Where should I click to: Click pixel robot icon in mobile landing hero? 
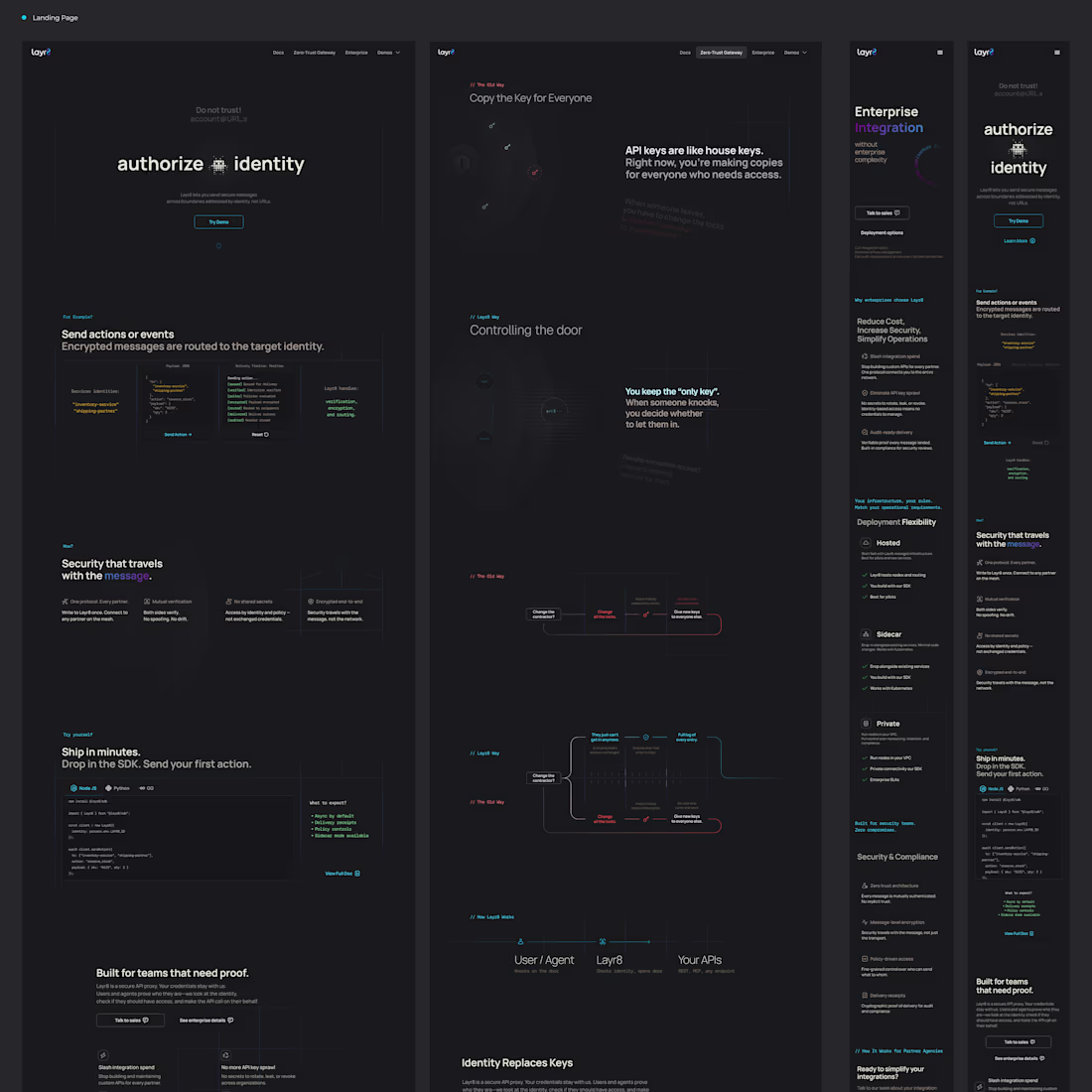point(1018,148)
